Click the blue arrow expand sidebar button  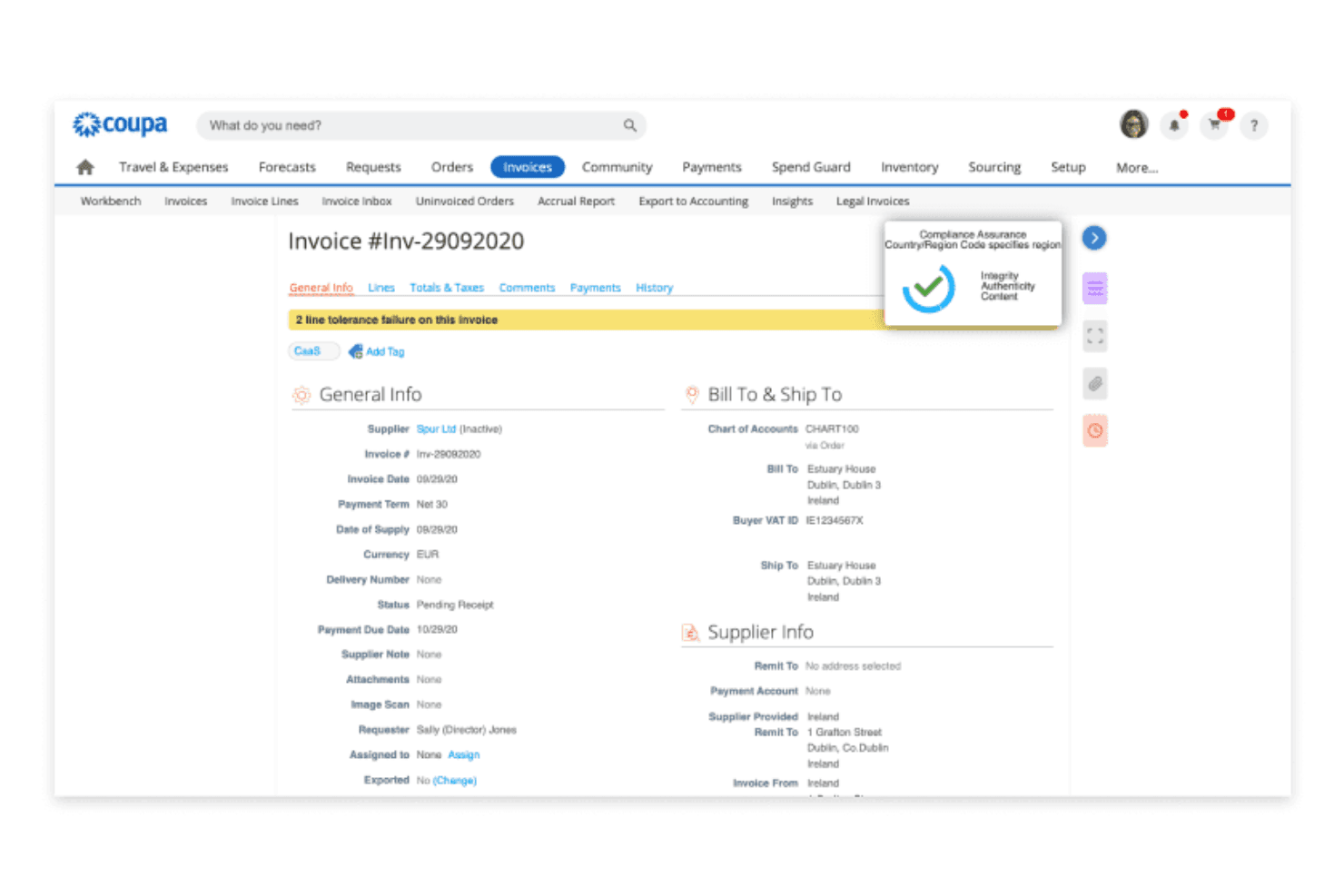pos(1094,238)
